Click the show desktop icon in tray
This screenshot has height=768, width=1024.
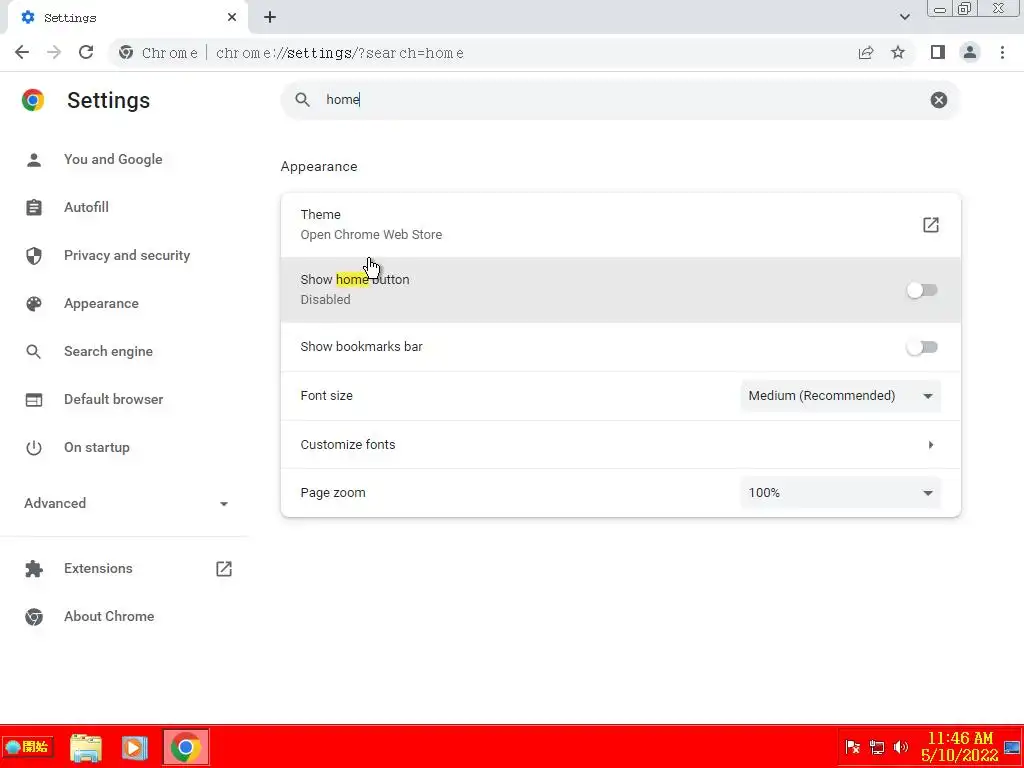point(1012,747)
